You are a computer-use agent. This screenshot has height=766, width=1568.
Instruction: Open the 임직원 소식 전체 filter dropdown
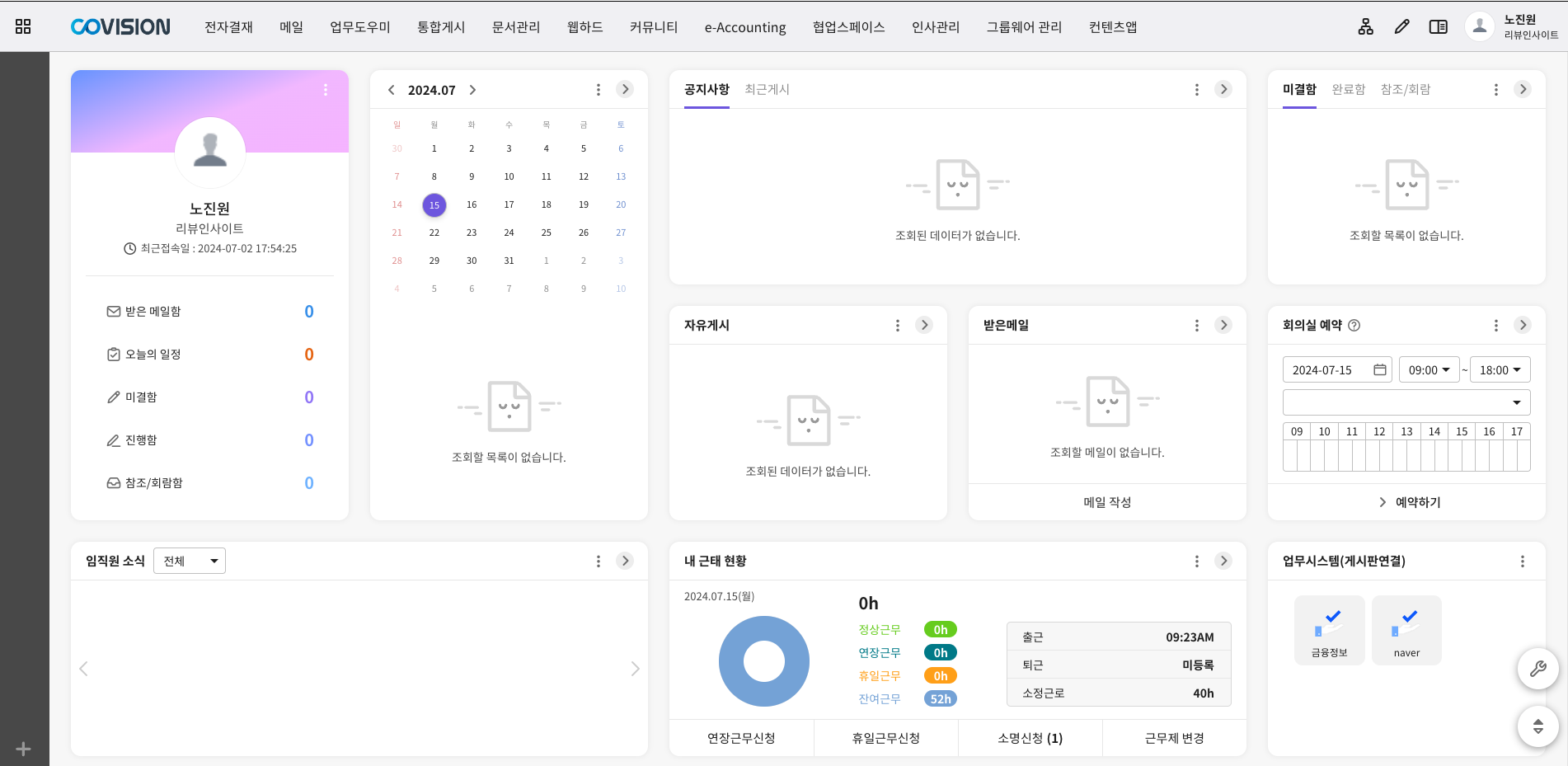coord(190,561)
